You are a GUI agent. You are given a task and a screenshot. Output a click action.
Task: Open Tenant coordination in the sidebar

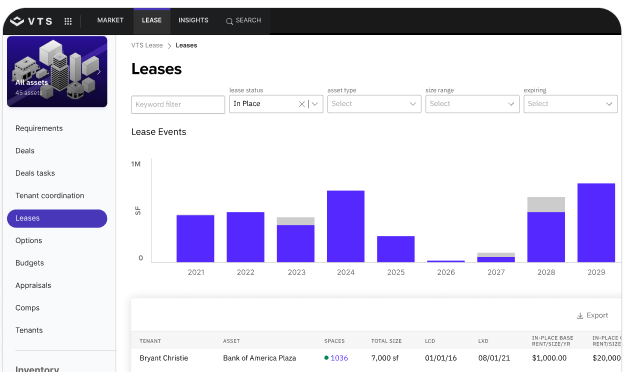tap(50, 196)
